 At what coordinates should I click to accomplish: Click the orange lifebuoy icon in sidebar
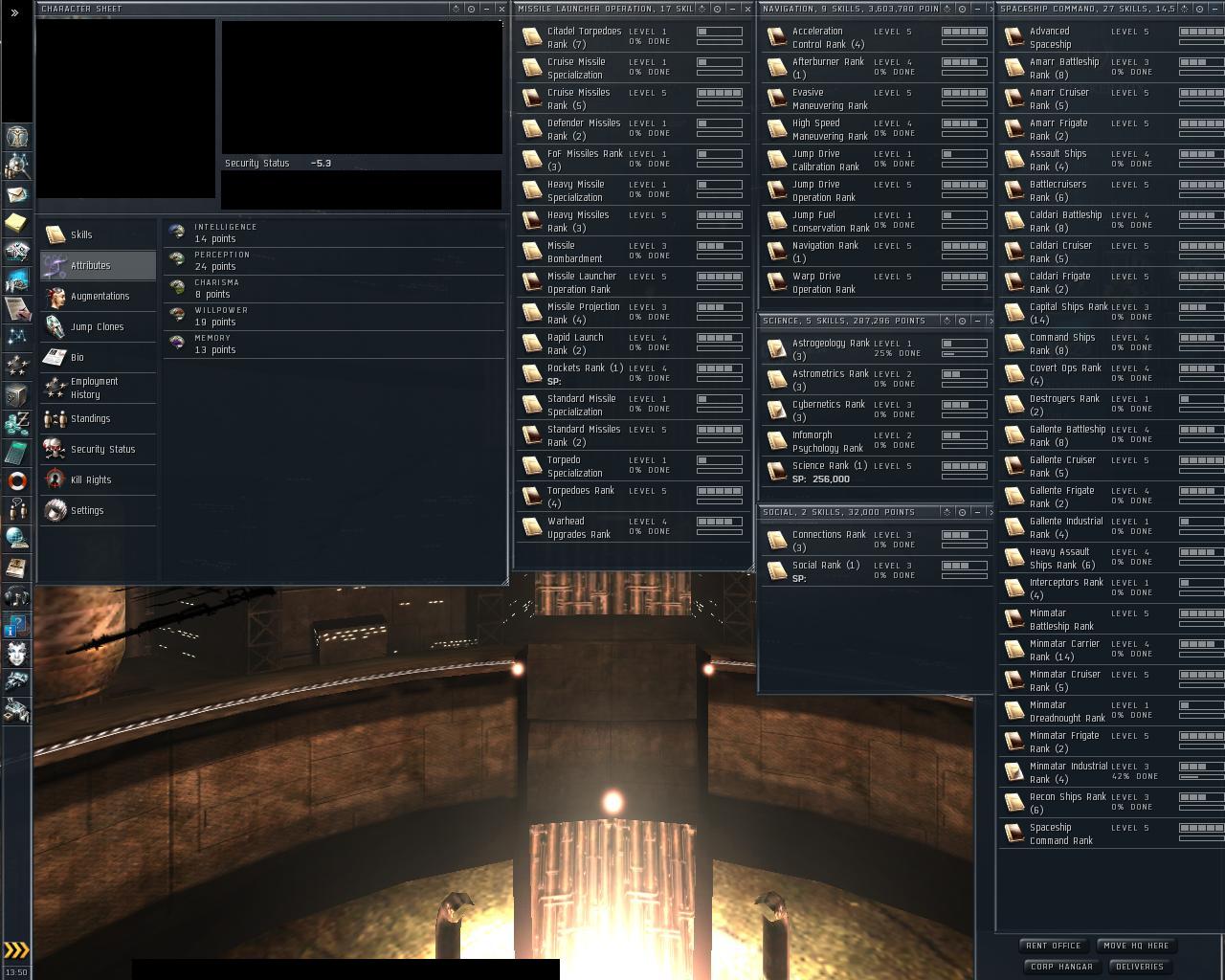[x=16, y=480]
